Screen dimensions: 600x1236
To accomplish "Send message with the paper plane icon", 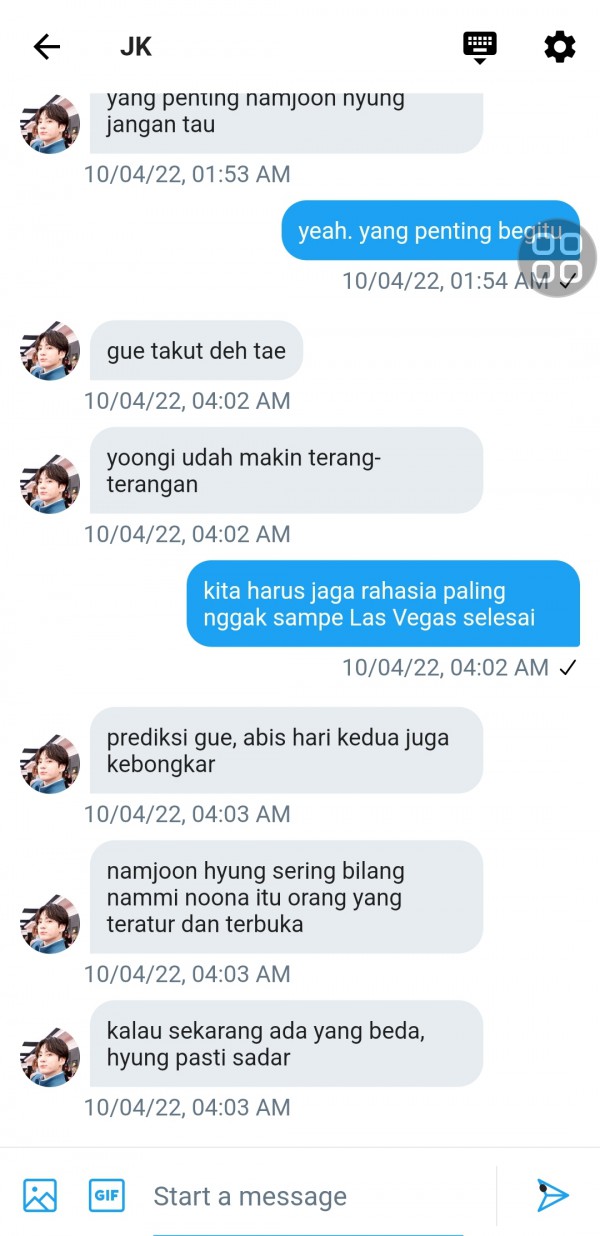I will [552, 1195].
